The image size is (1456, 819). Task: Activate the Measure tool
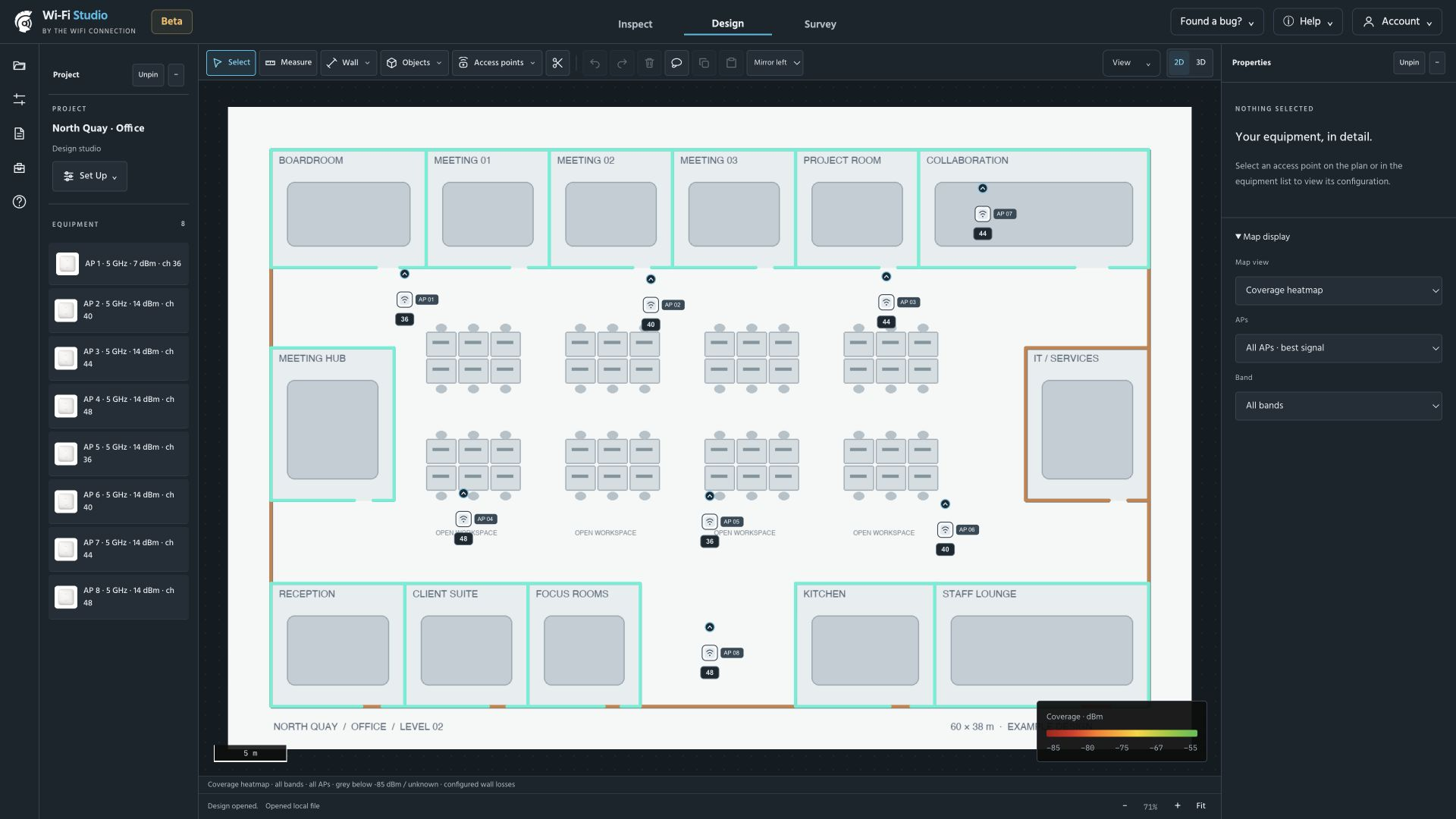pyautogui.click(x=288, y=63)
